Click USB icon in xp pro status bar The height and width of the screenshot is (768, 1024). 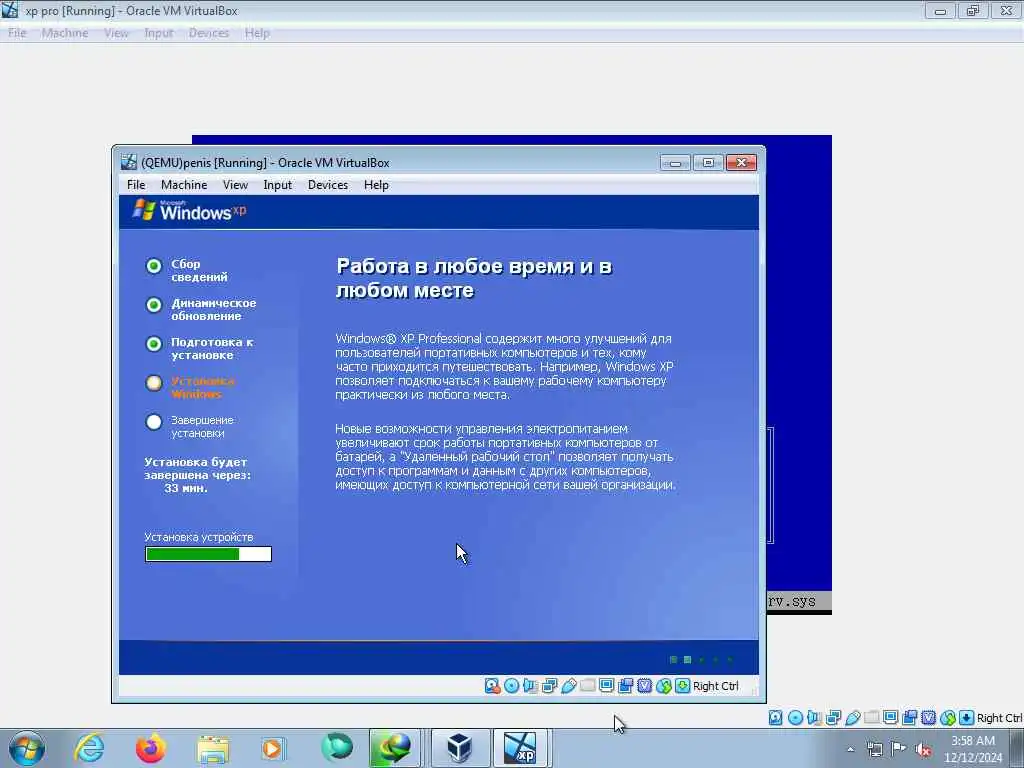click(852, 718)
